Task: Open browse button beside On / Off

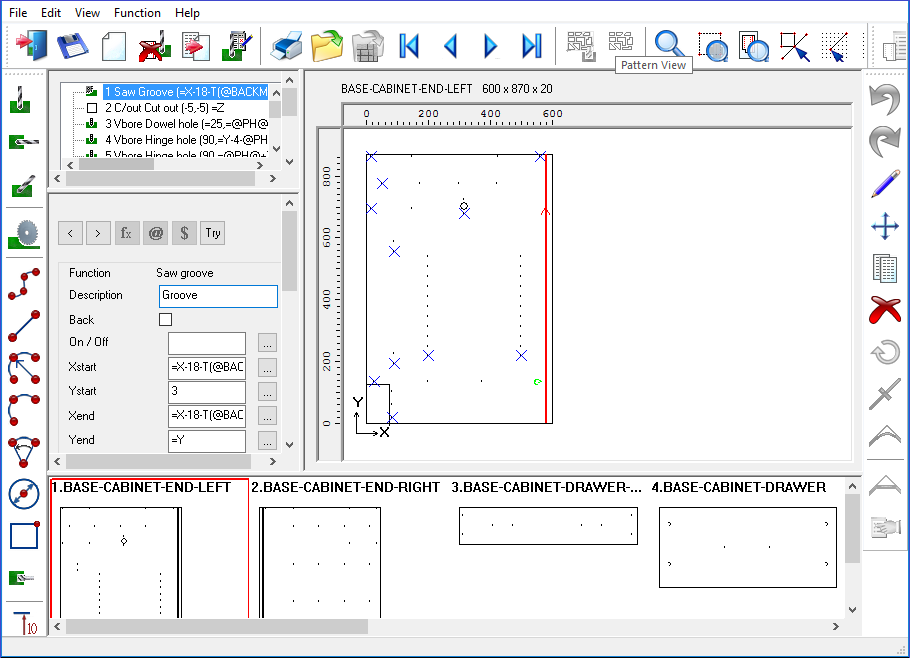Action: [x=267, y=343]
